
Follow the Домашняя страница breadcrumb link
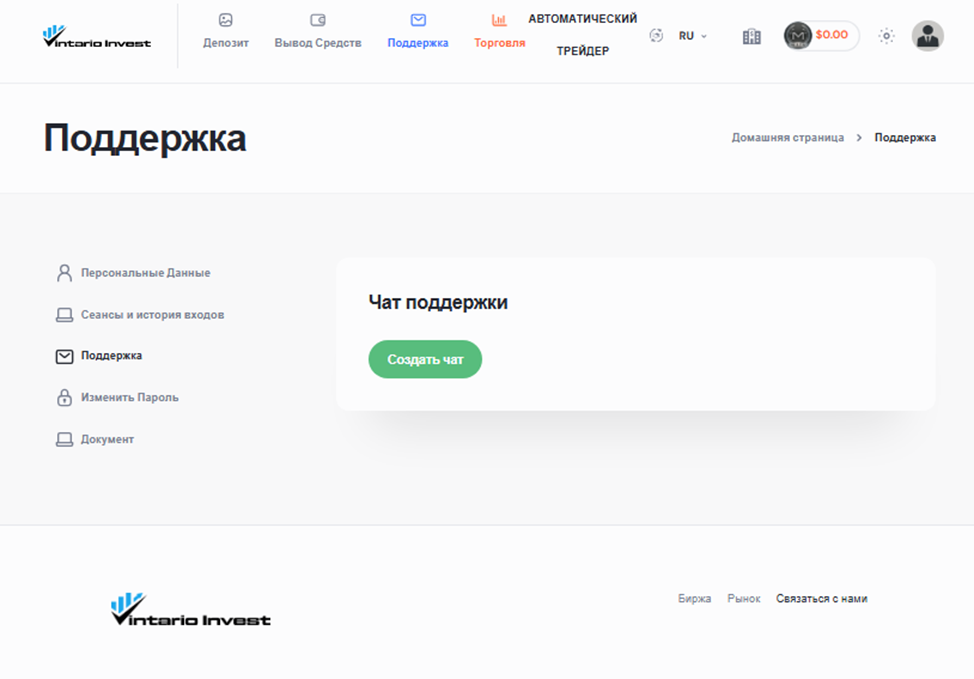pos(787,137)
